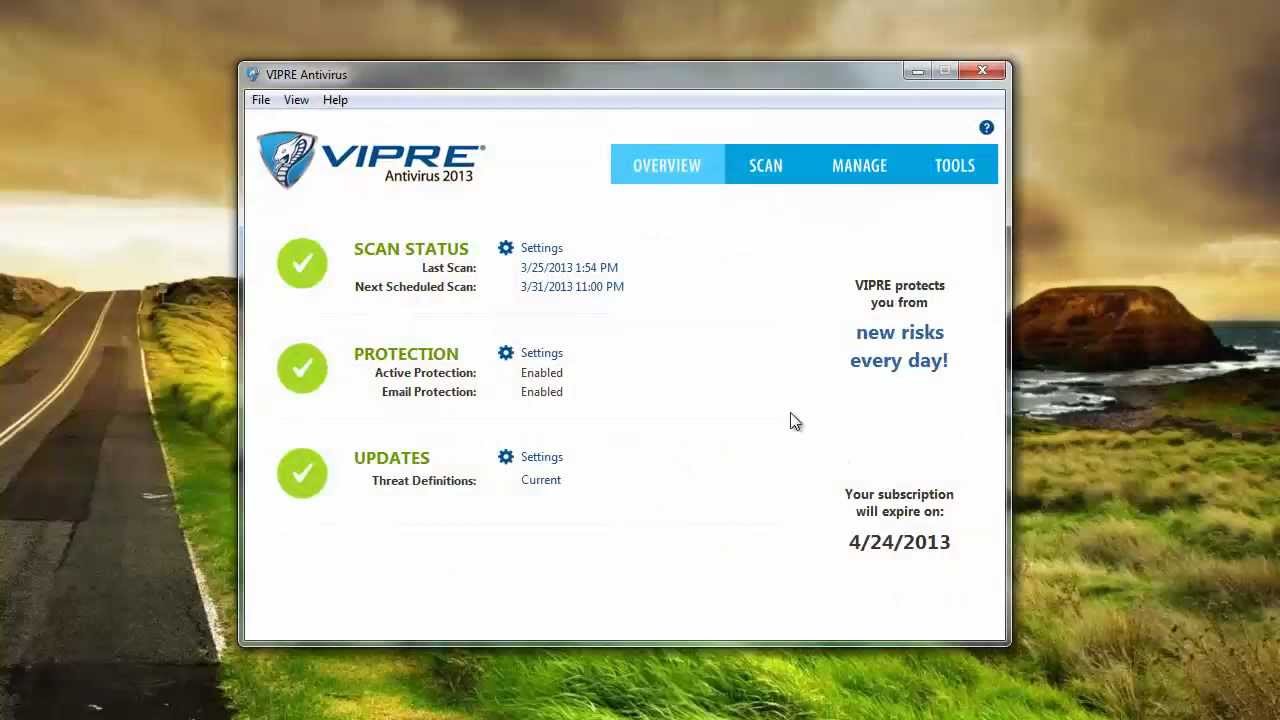This screenshot has width=1280, height=720.
Task: Open the Settings link under Protection
Action: (x=541, y=353)
